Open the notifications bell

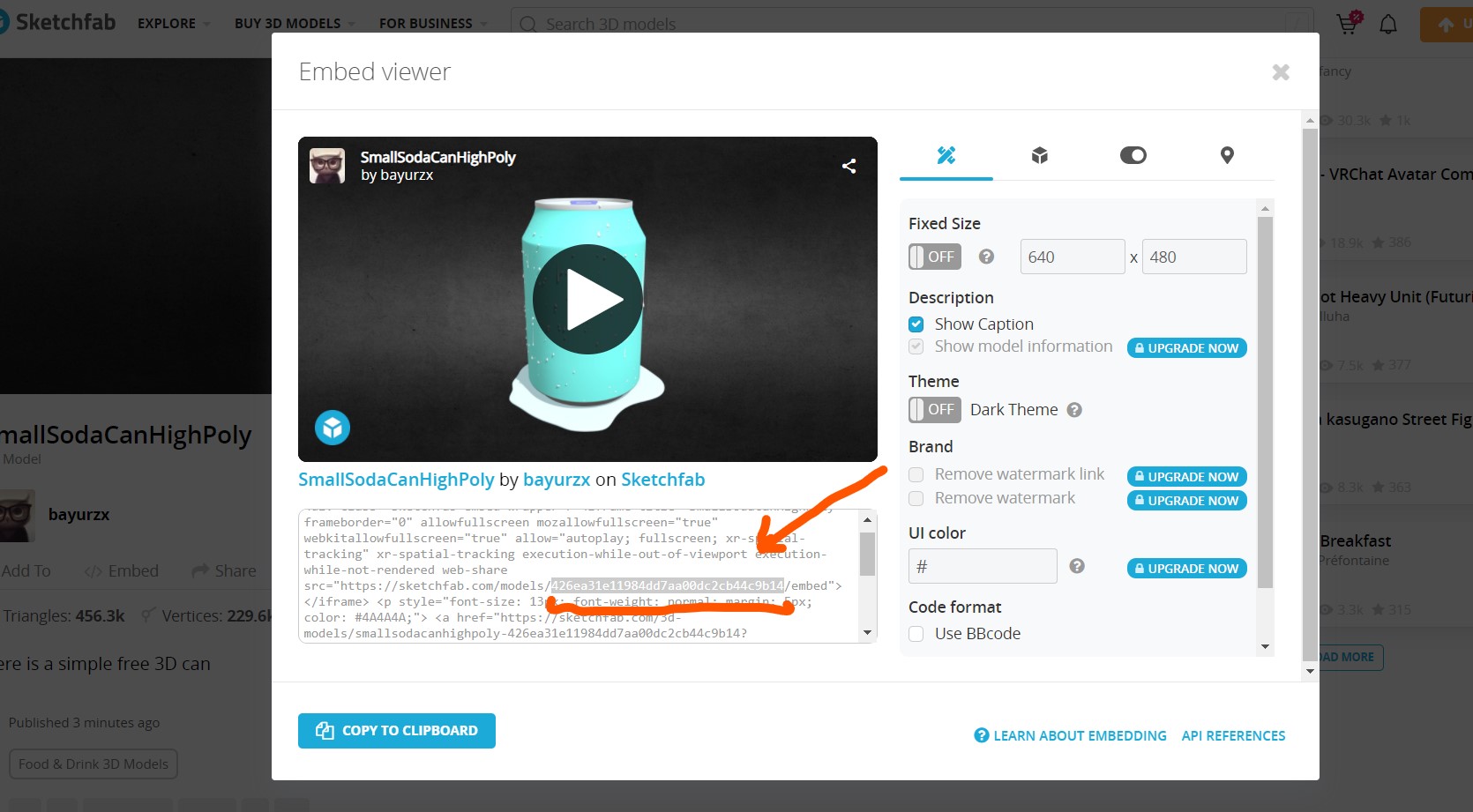point(1387,25)
